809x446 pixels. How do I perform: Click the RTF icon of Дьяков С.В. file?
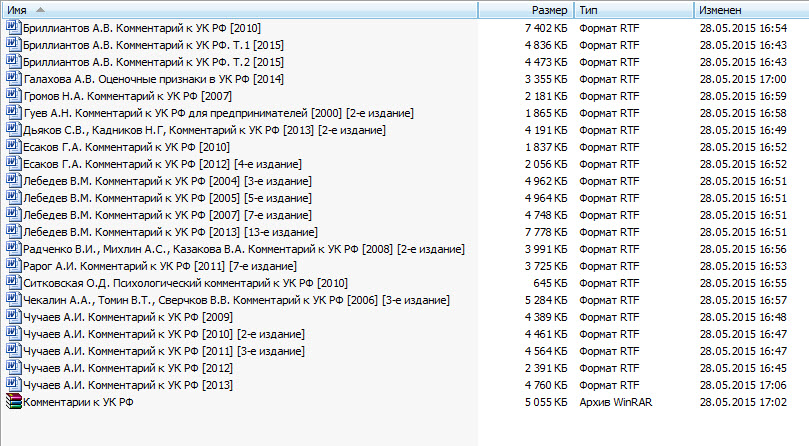[13, 130]
